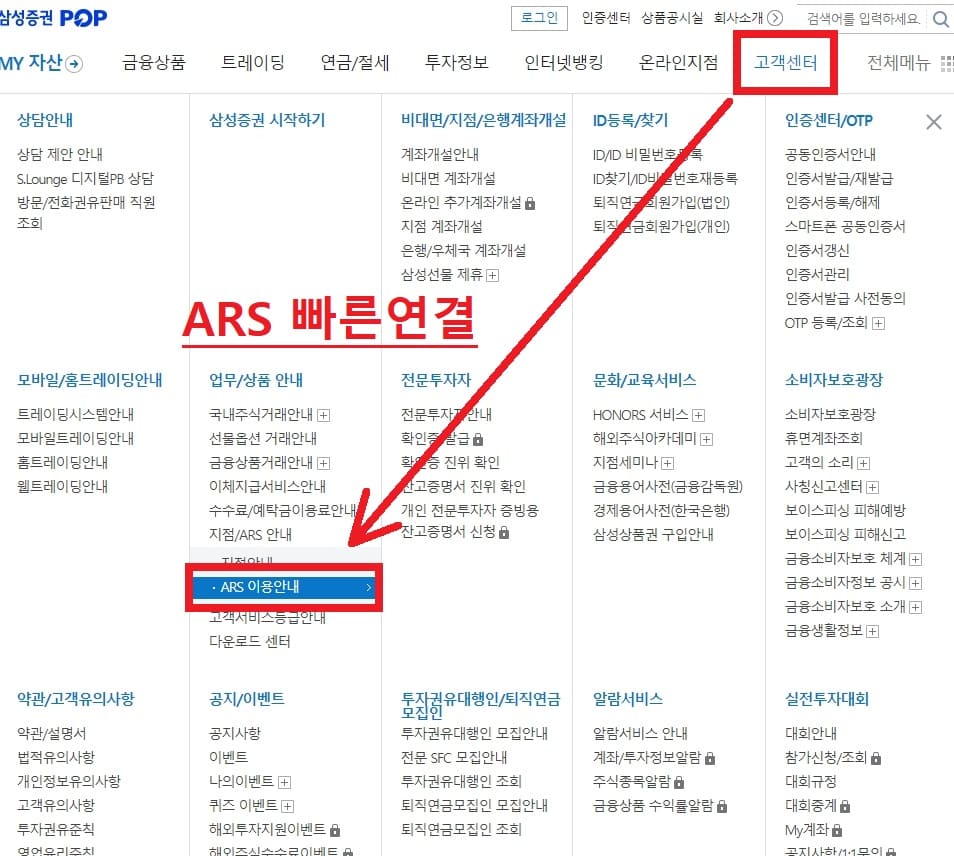This screenshot has width=954, height=856.
Task: Dismiss the mega menu with the X icon
Action: (933, 122)
